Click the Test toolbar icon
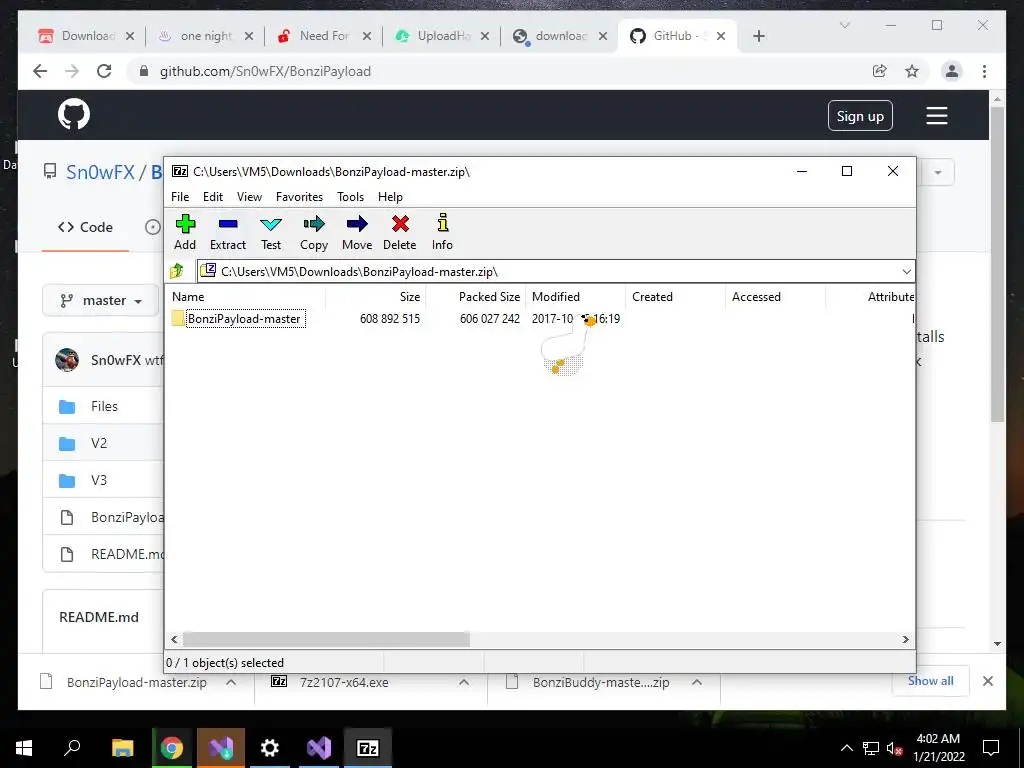Viewport: 1024px width, 768px height. coord(271,232)
